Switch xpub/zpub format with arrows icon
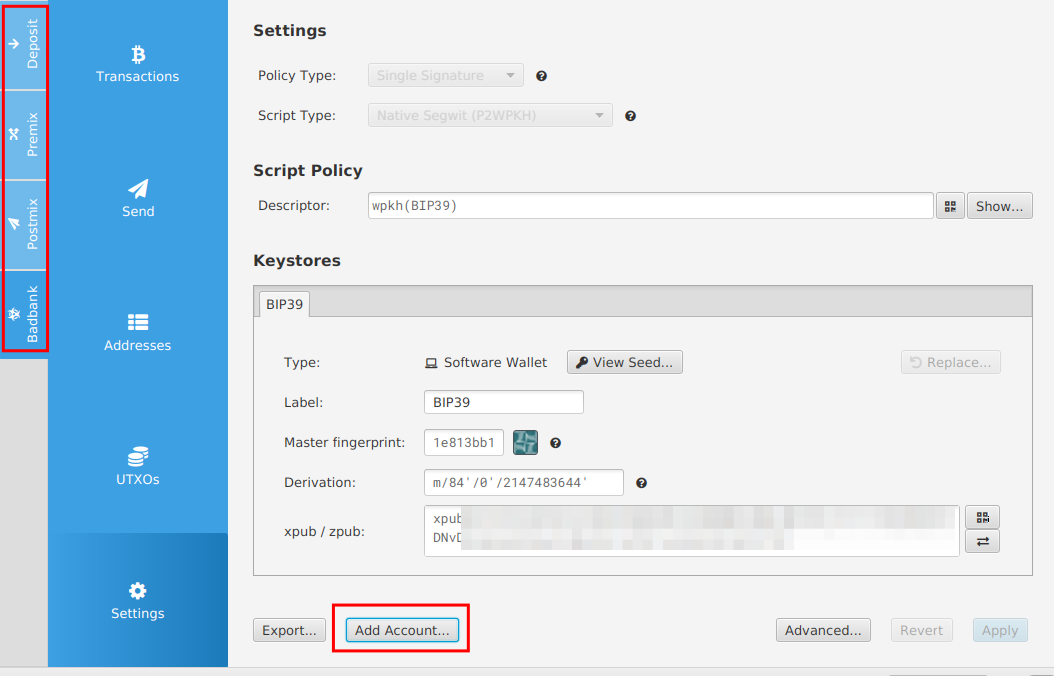1054x676 pixels. click(982, 541)
